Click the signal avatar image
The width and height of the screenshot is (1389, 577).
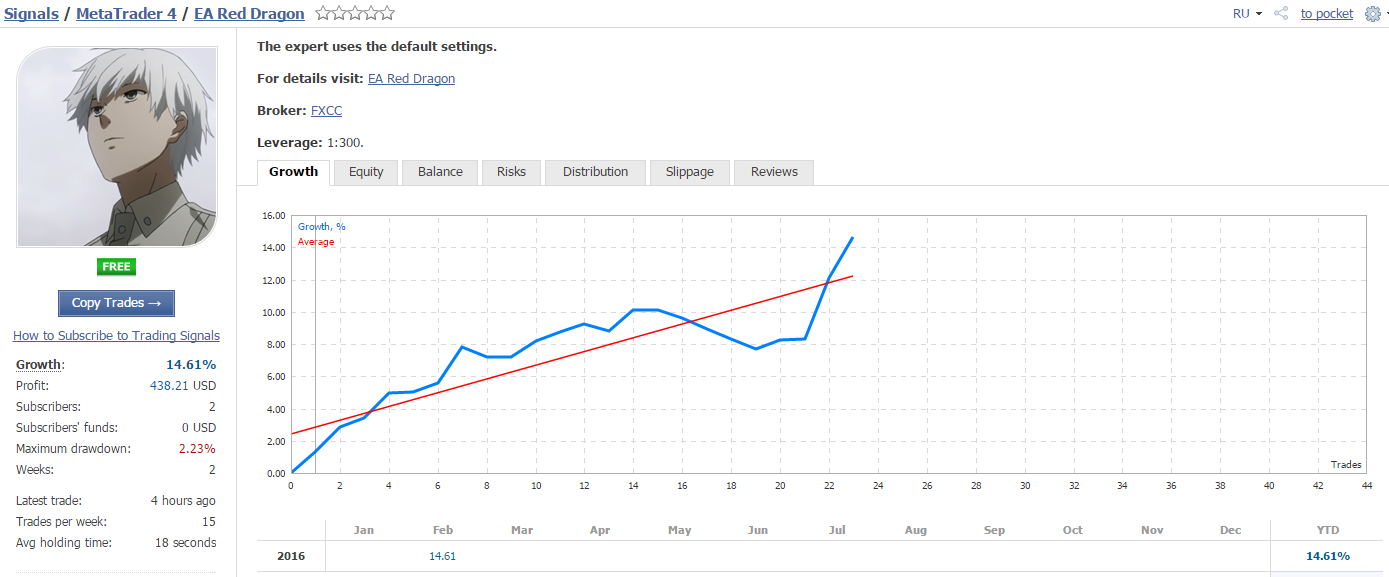[x=117, y=147]
